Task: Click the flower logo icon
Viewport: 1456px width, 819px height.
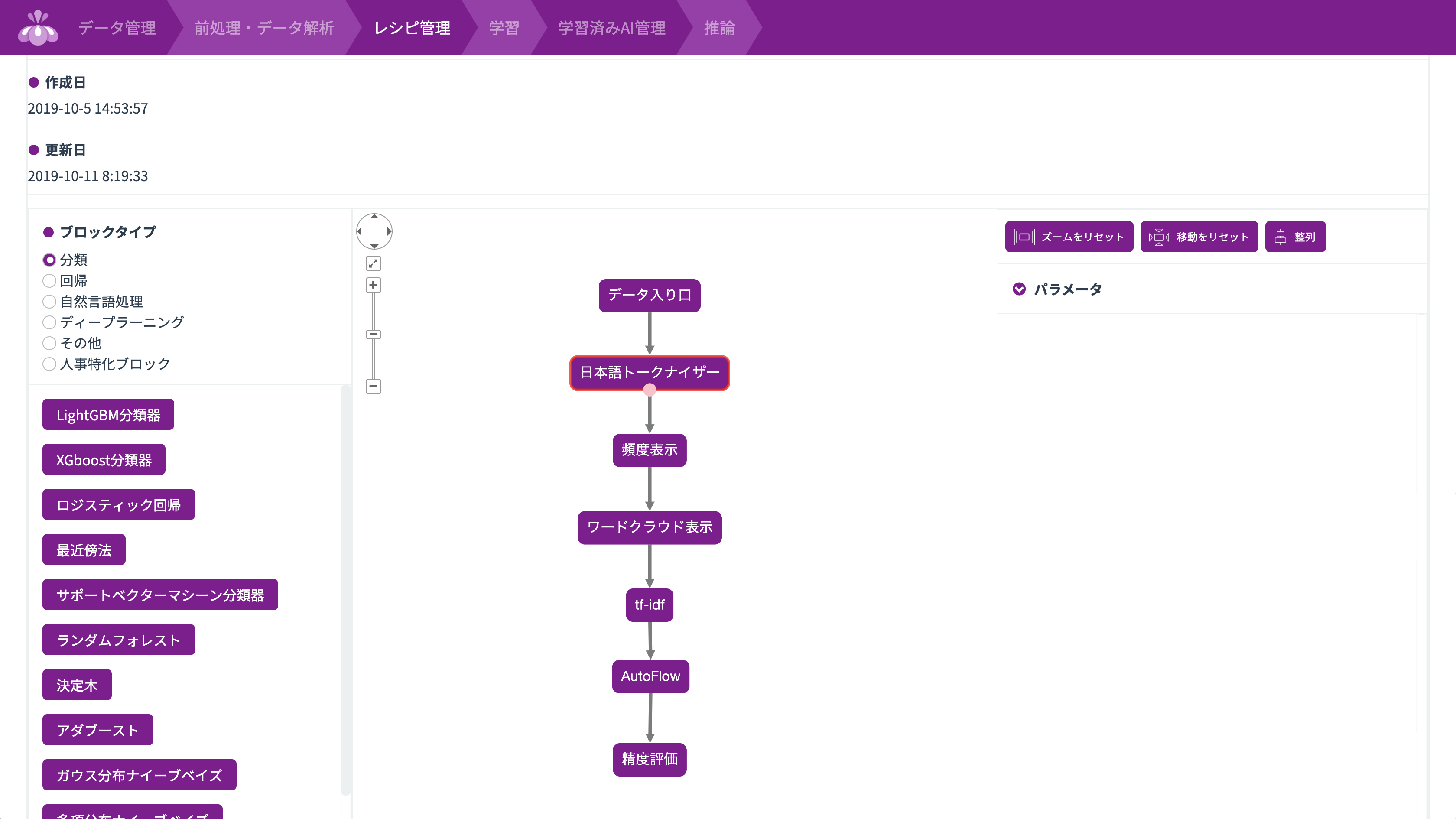Action: 38,27
